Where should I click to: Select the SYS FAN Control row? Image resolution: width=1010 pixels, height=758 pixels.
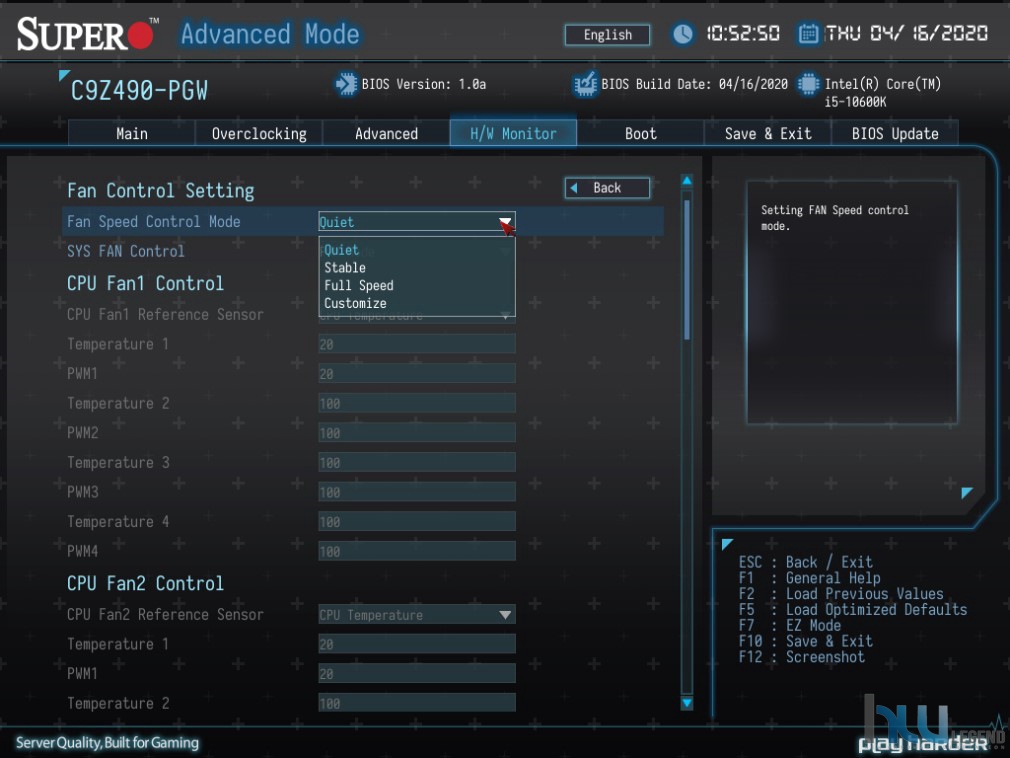tap(126, 251)
